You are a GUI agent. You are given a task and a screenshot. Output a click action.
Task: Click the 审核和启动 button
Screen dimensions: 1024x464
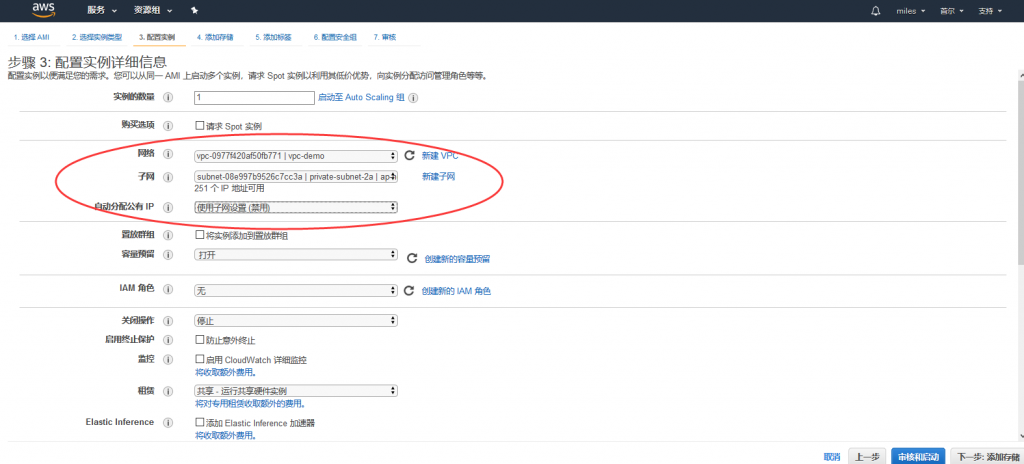917,456
